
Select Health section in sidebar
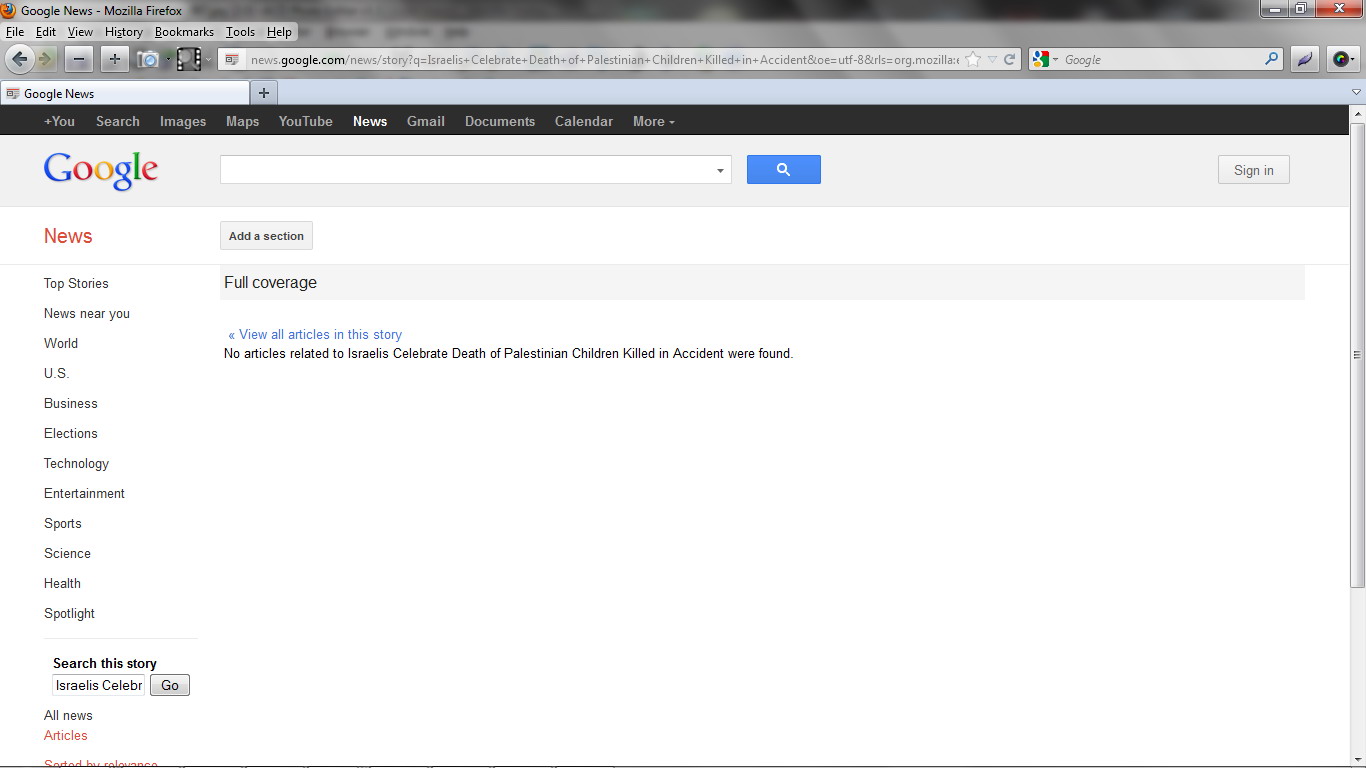coord(62,583)
